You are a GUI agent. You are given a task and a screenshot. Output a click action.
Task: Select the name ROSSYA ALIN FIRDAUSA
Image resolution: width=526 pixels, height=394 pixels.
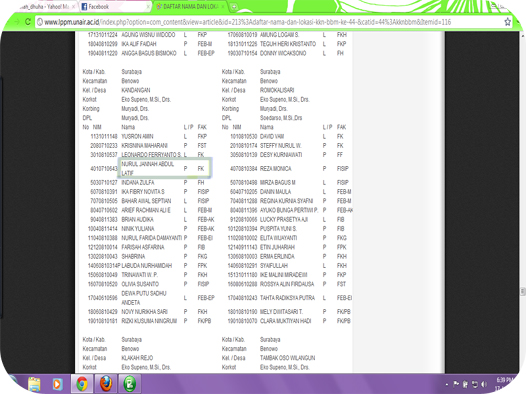pyautogui.click(x=287, y=284)
